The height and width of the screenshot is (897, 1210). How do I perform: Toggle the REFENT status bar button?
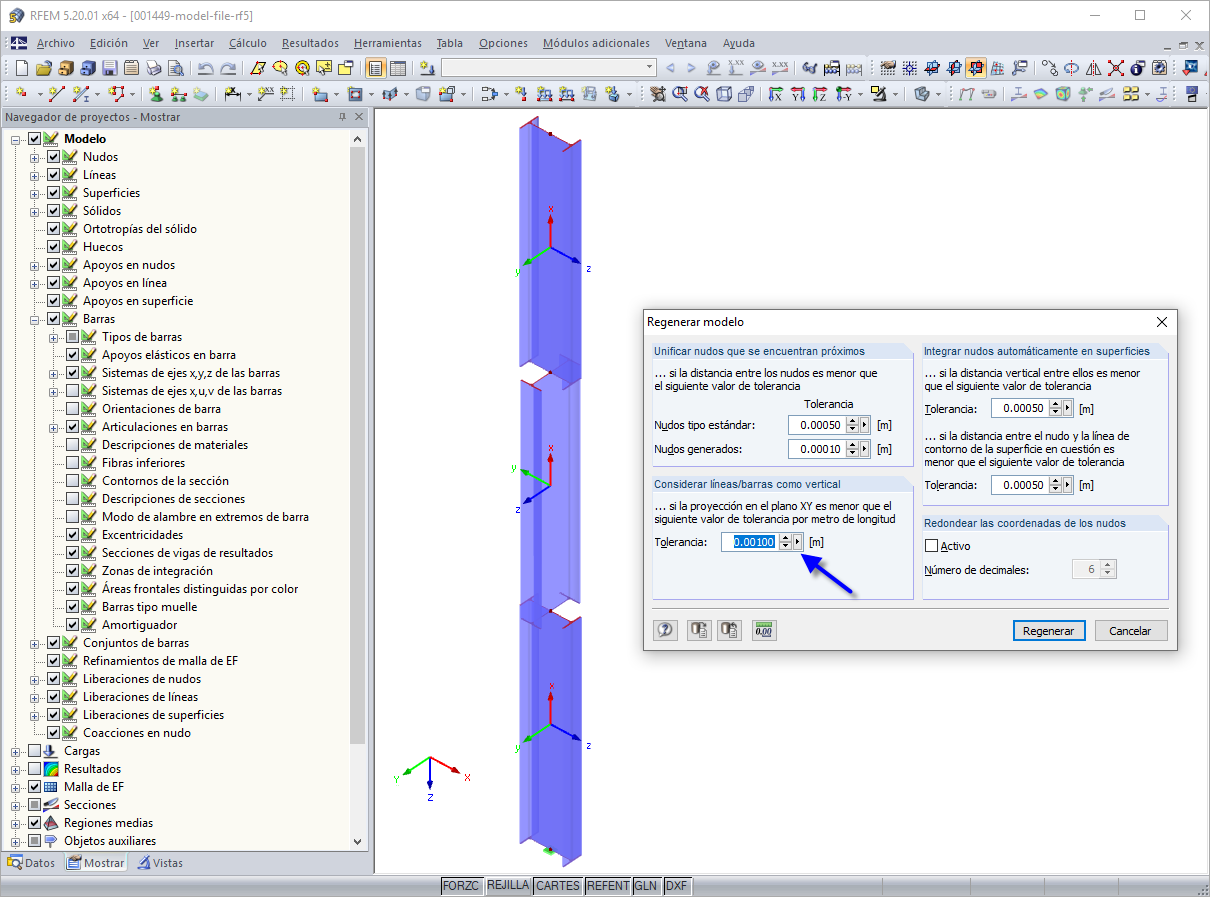(607, 886)
